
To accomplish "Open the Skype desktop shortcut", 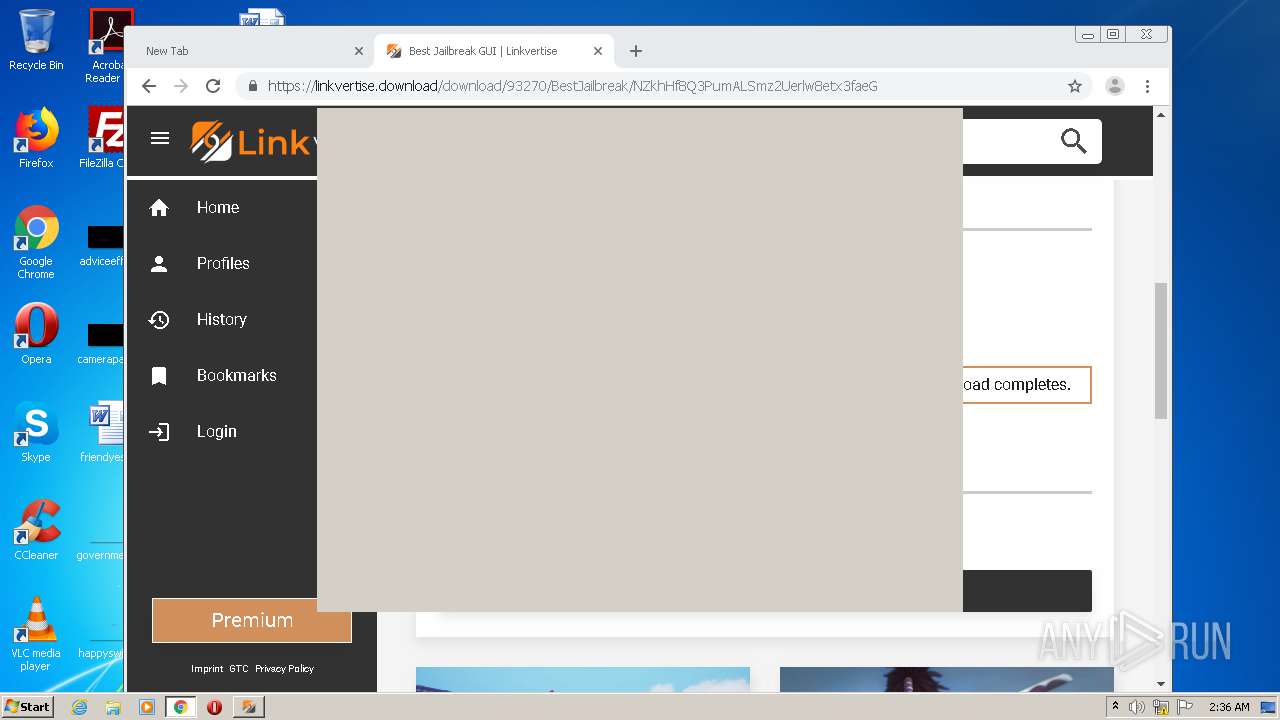I will [x=36, y=431].
